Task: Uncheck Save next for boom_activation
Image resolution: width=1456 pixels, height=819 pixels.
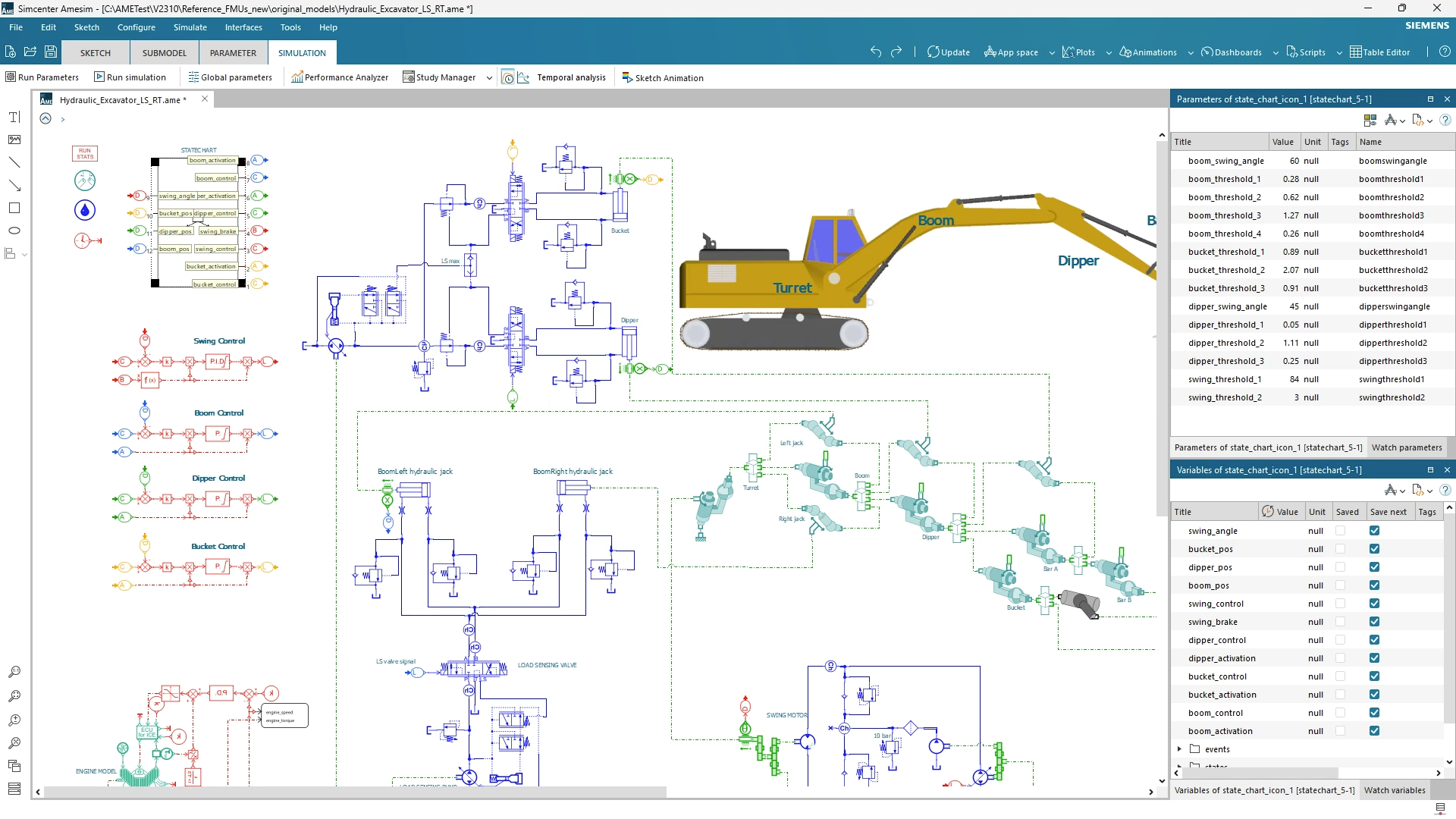Action: coord(1374,731)
